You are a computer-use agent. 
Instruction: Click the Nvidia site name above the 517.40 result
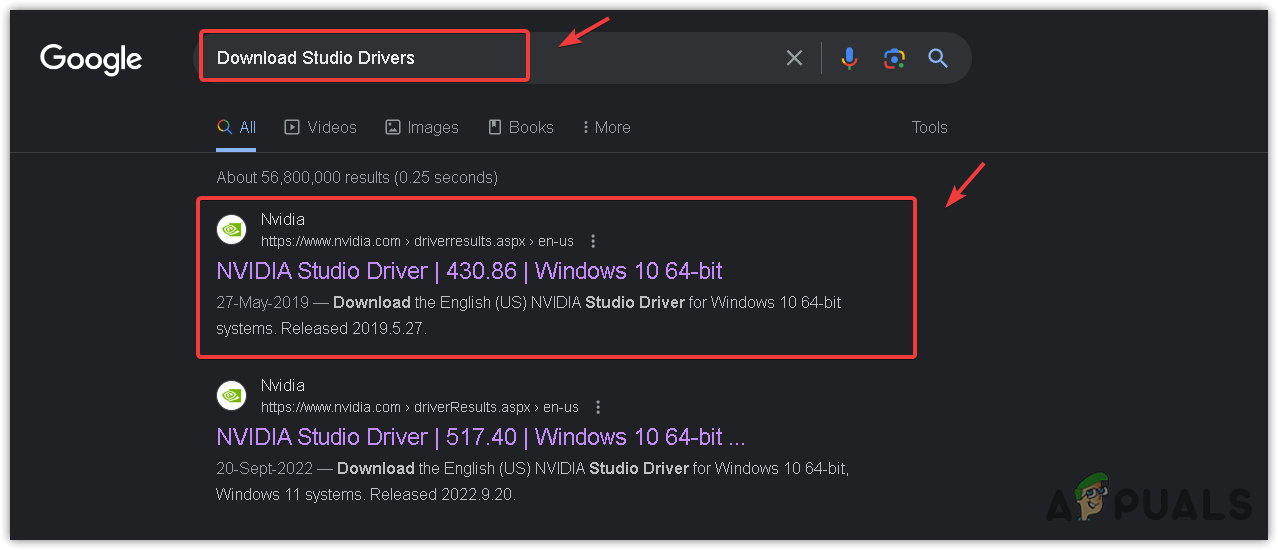pyautogui.click(x=283, y=385)
